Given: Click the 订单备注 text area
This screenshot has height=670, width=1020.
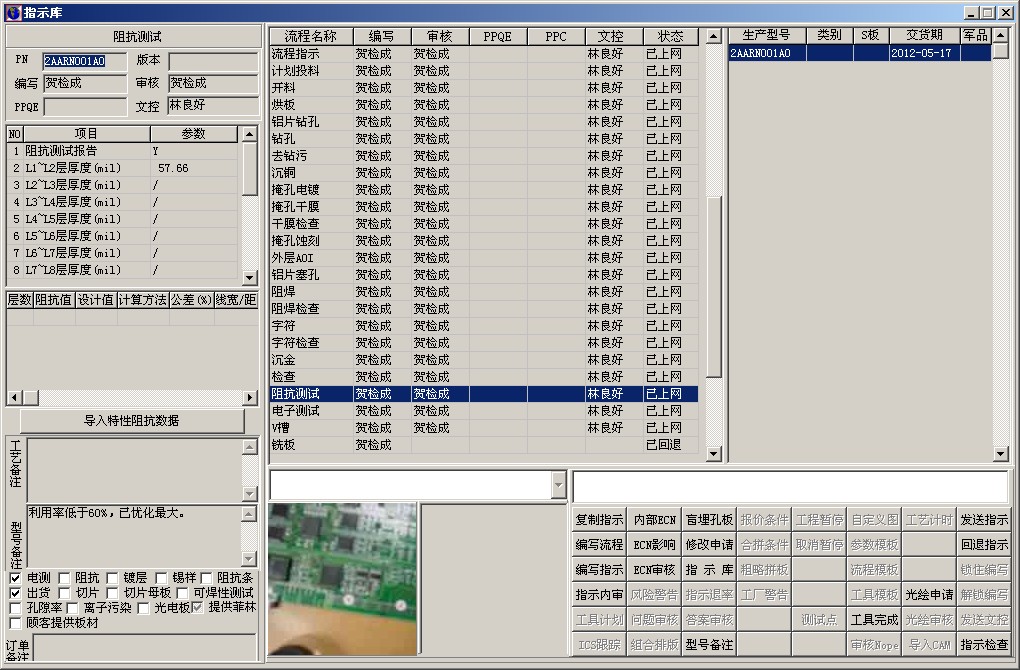Looking at the screenshot, I should [x=145, y=648].
